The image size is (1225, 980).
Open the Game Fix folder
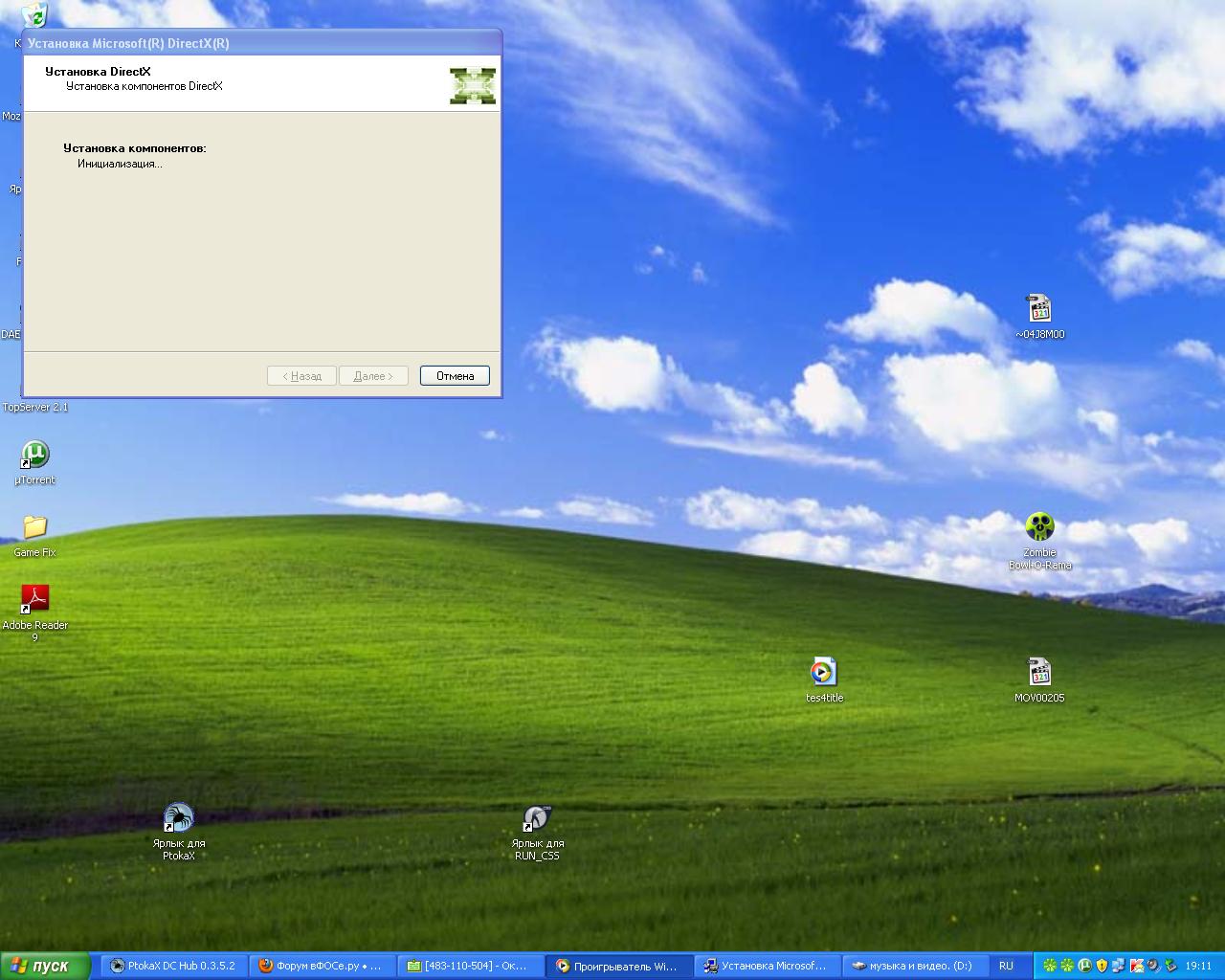[34, 527]
